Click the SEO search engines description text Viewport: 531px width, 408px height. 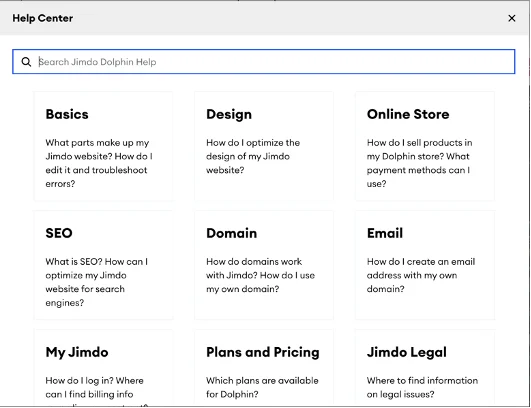97,282
